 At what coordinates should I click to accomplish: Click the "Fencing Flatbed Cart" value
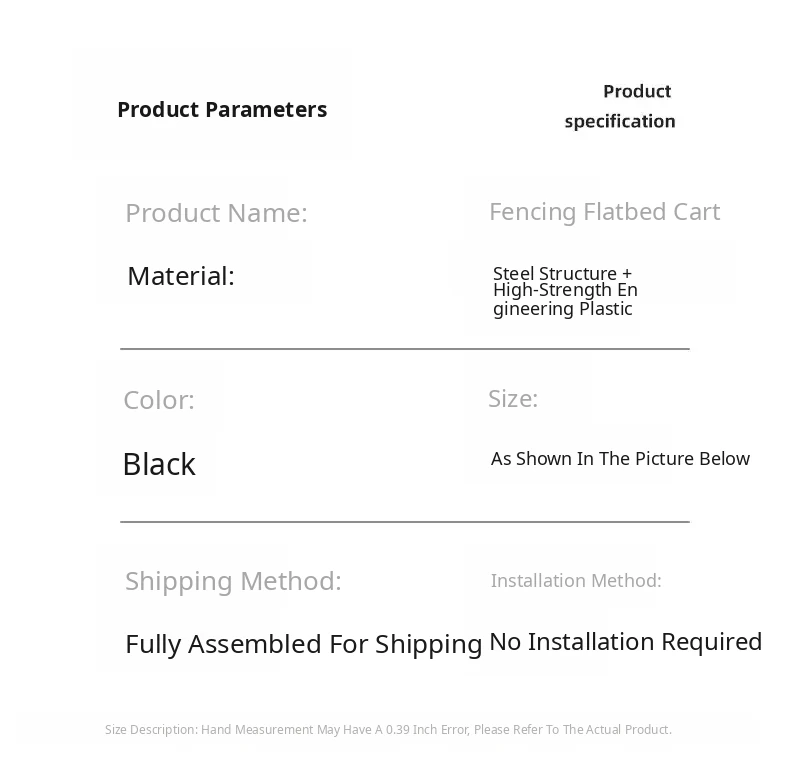tap(604, 212)
